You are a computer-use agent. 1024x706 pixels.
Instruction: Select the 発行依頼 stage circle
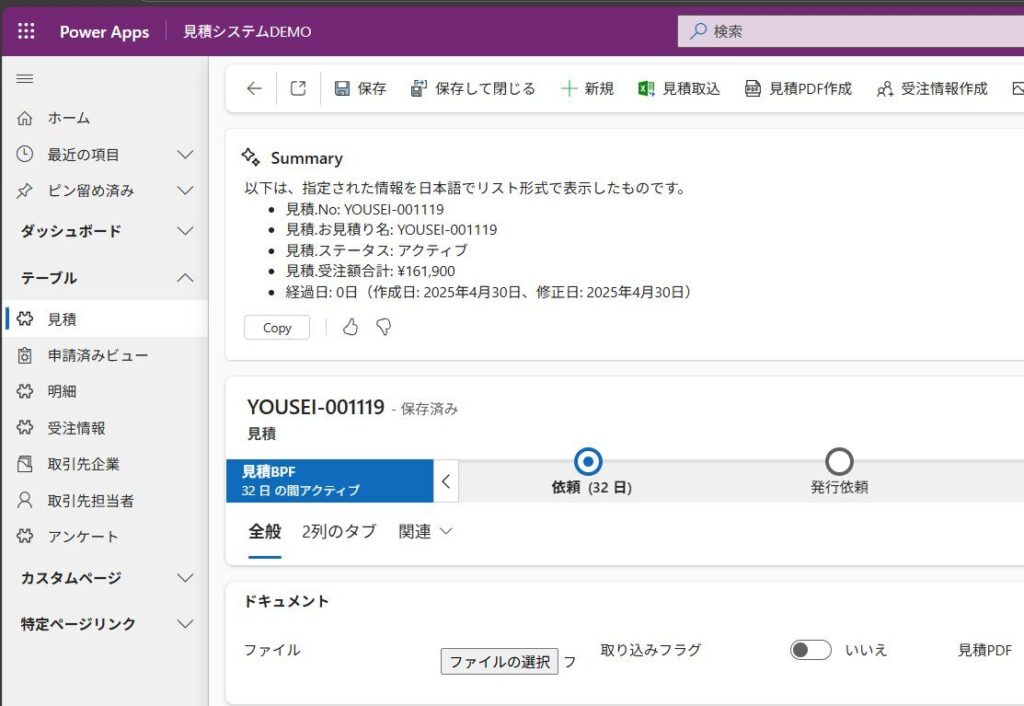[839, 461]
